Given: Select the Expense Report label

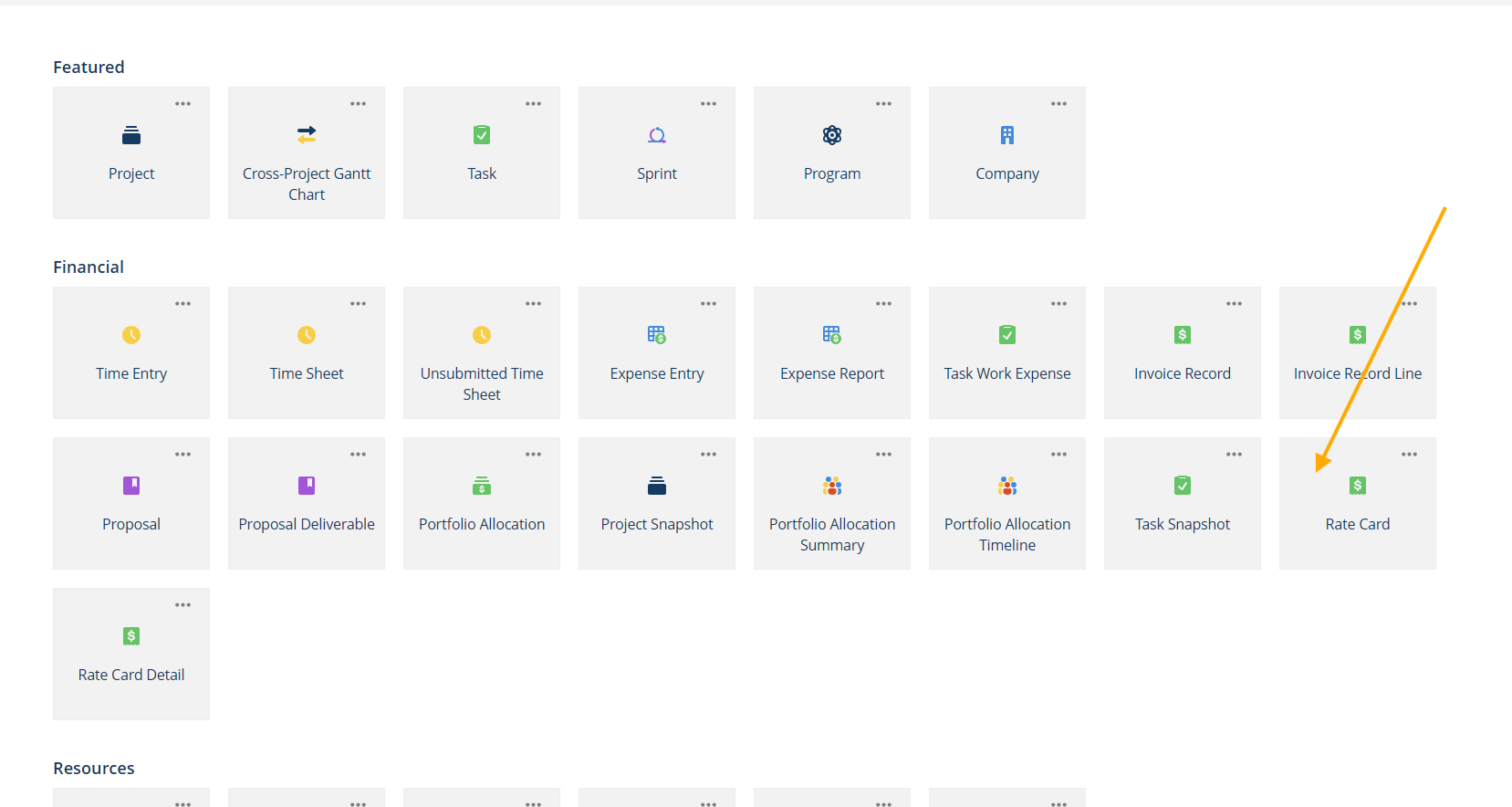Looking at the screenshot, I should (832, 373).
